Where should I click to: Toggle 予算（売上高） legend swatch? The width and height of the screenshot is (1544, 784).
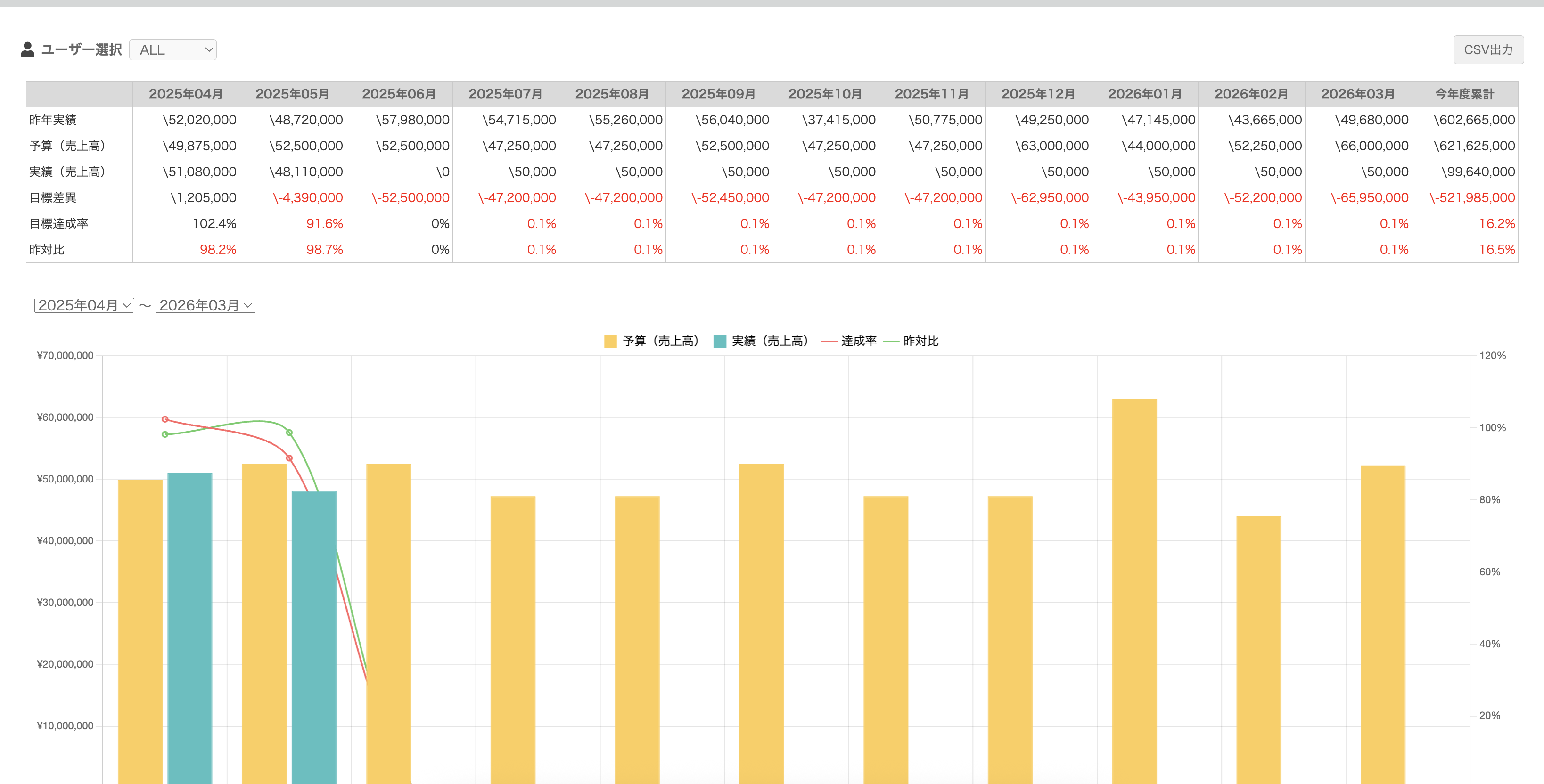610,341
